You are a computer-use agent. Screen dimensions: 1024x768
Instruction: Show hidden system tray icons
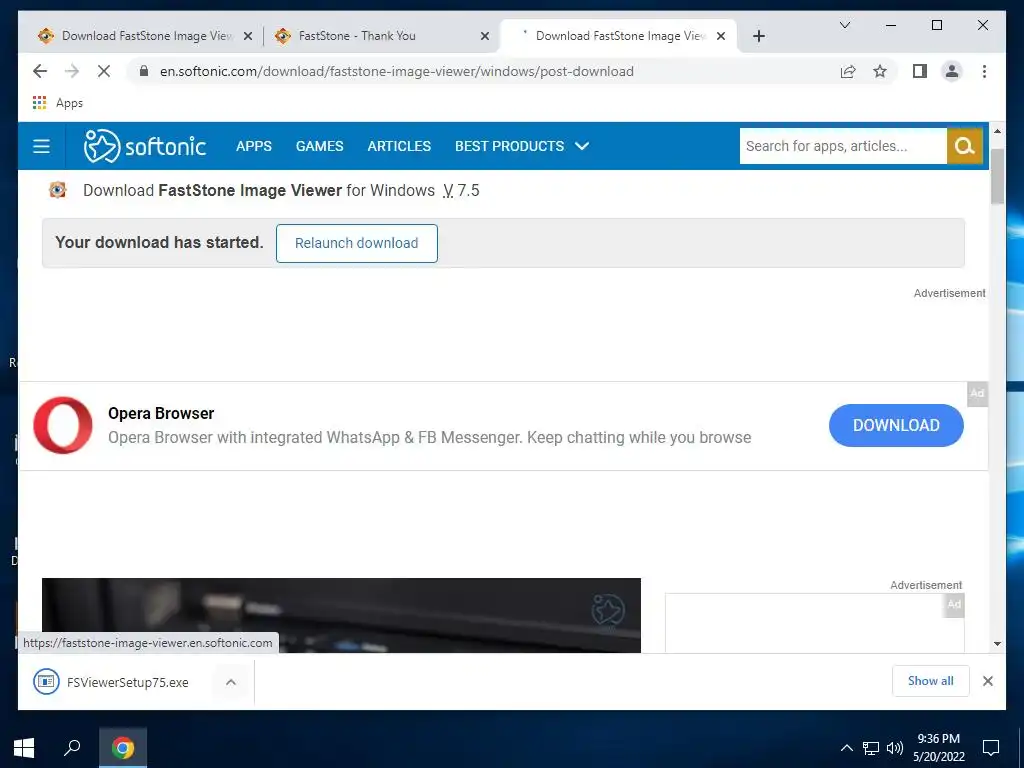[x=846, y=748]
